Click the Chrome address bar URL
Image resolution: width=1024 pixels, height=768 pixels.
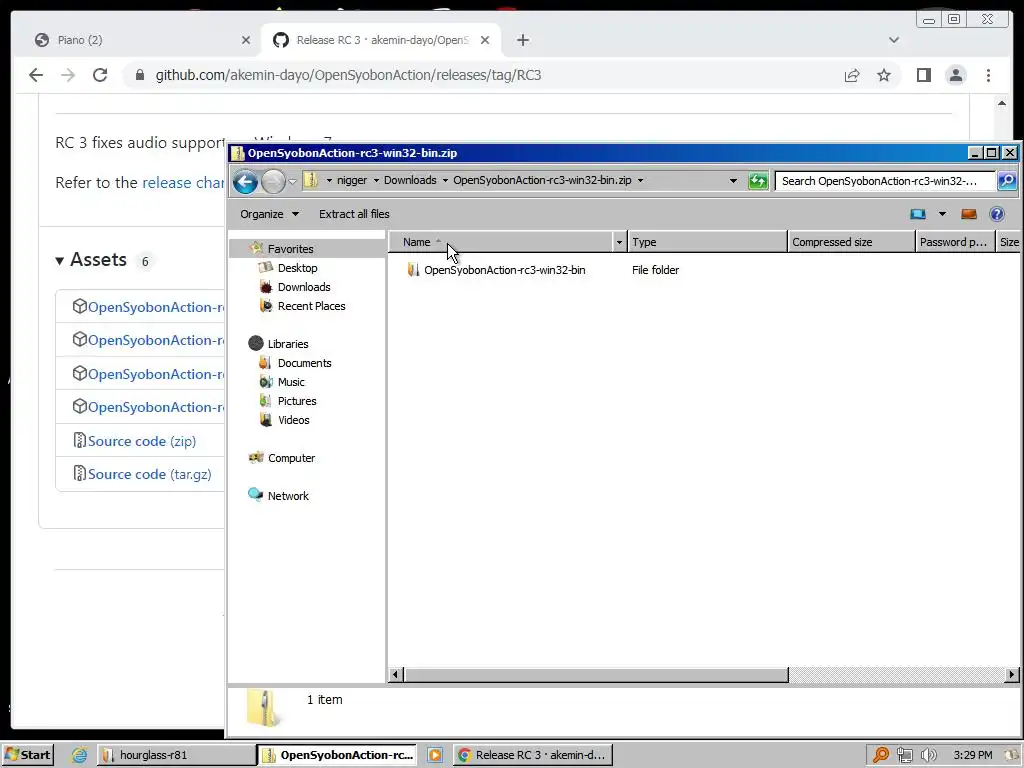pos(348,75)
